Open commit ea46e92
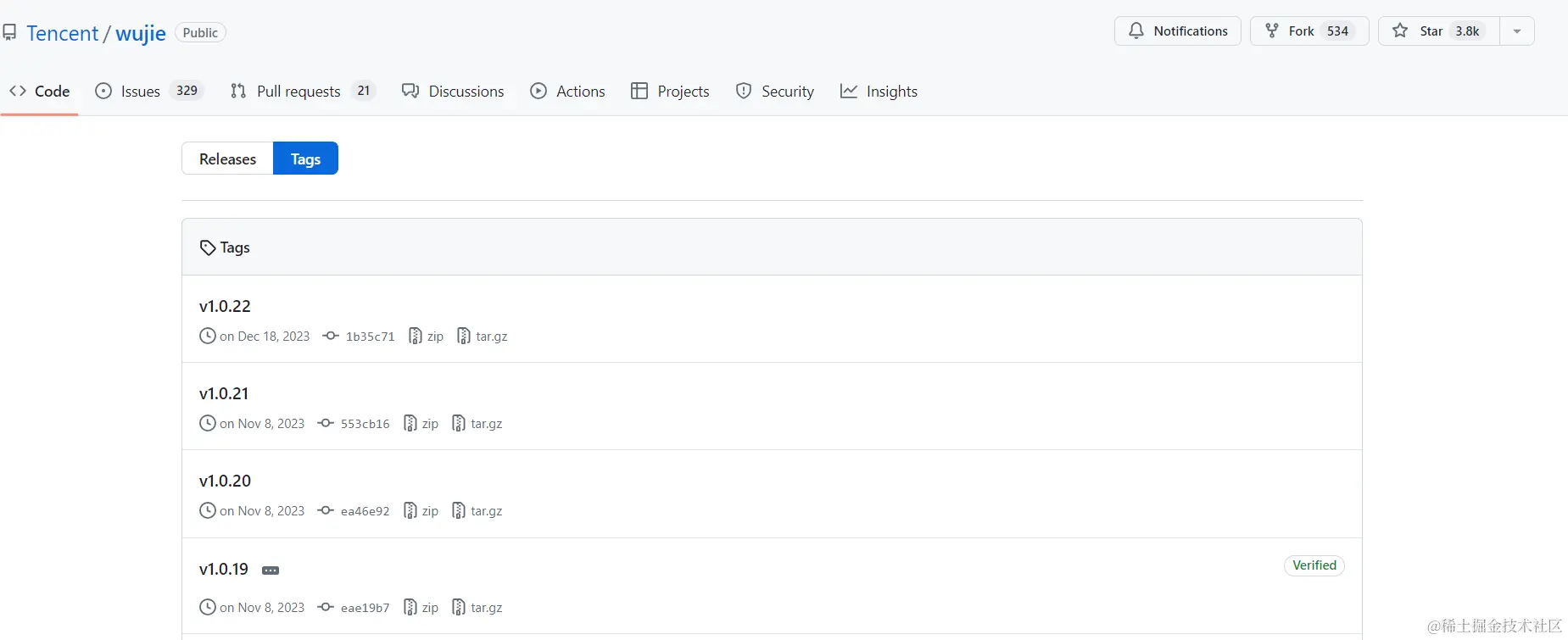 coord(365,511)
